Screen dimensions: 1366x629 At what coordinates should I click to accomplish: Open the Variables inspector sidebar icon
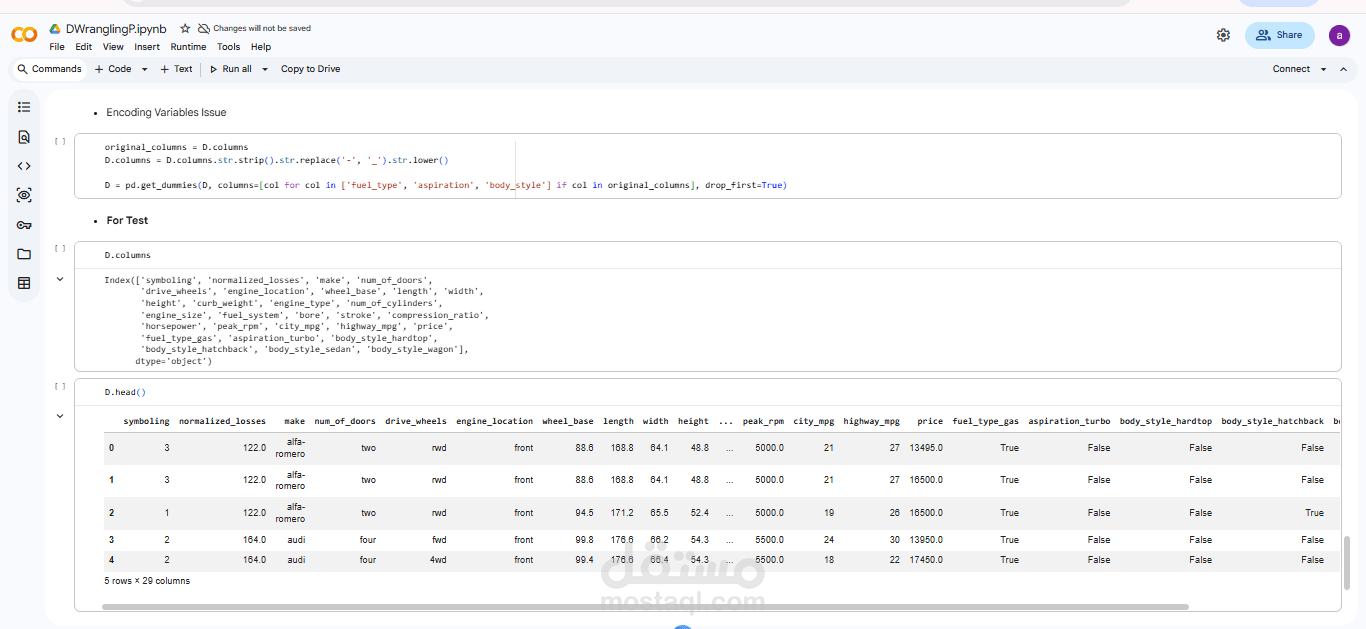pyautogui.click(x=24, y=195)
